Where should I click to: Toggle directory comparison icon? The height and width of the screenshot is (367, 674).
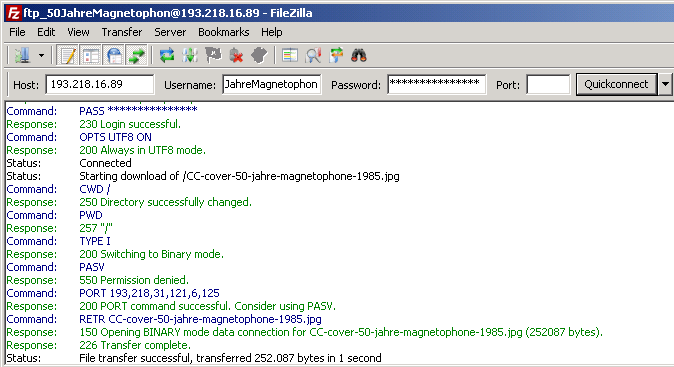[x=313, y=55]
